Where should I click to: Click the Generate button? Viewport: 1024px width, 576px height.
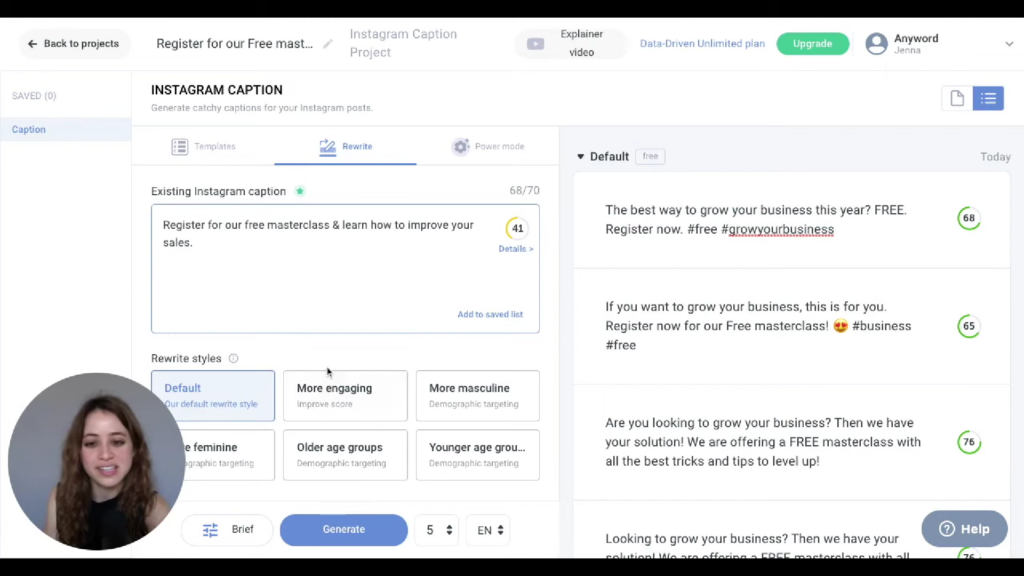point(343,530)
